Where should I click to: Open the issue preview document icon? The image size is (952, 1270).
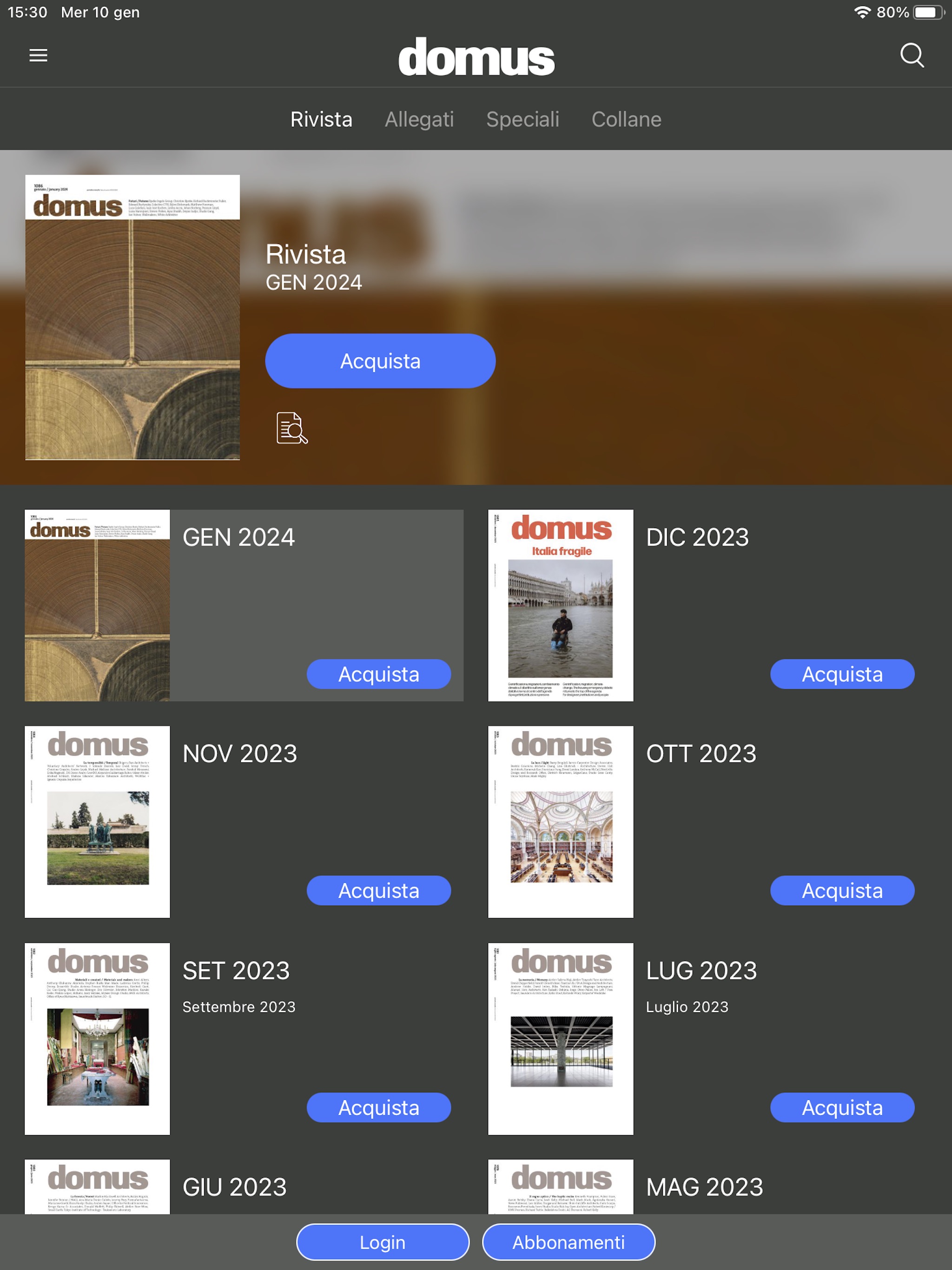pos(291,428)
